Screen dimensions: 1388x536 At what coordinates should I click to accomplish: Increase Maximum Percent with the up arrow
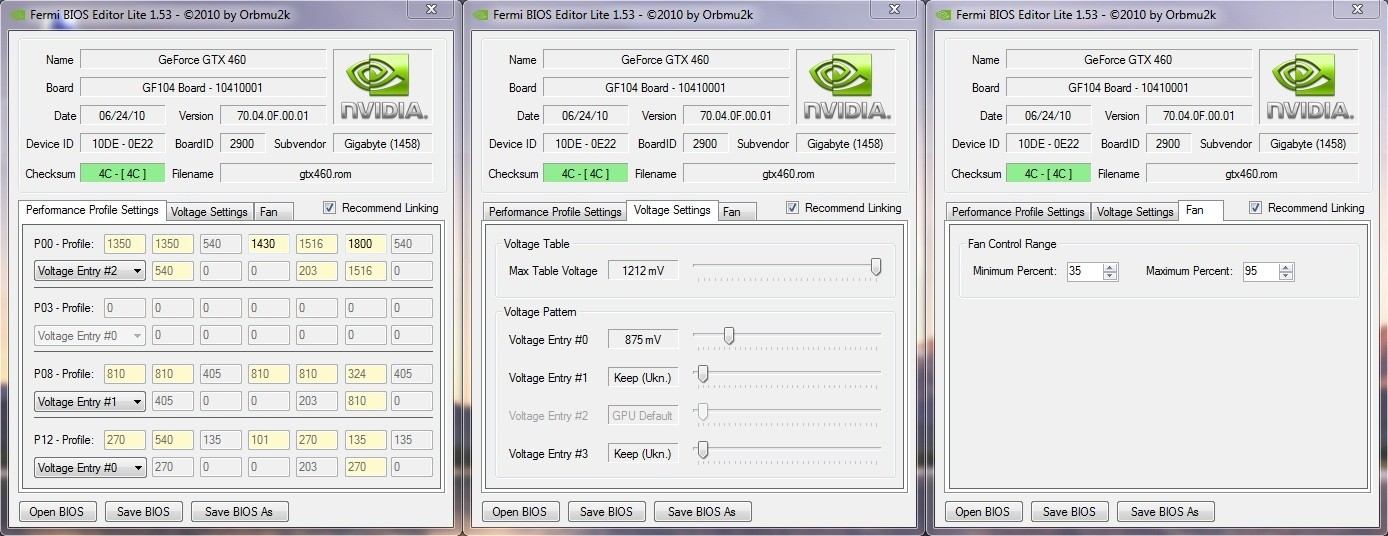(x=1286, y=267)
